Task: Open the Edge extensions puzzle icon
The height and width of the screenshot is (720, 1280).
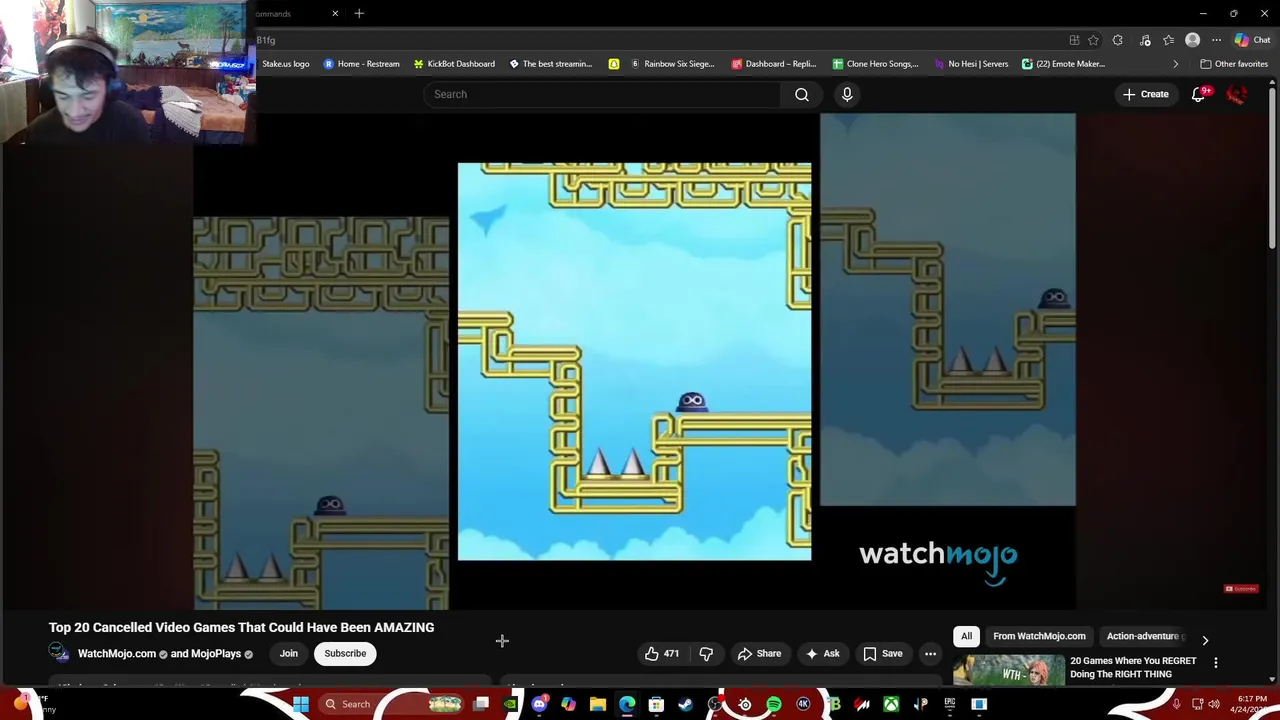Action: (x=1118, y=40)
